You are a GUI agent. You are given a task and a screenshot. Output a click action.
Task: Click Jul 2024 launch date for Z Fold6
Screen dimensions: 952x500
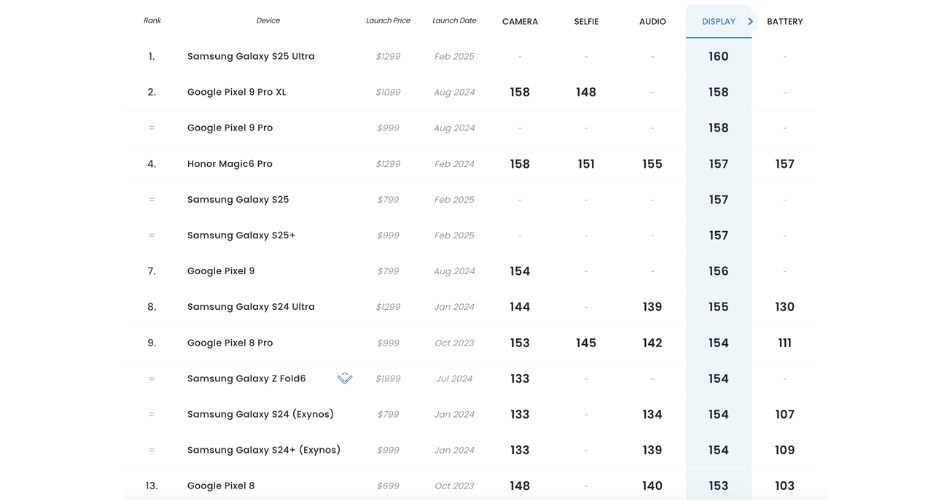[454, 379]
